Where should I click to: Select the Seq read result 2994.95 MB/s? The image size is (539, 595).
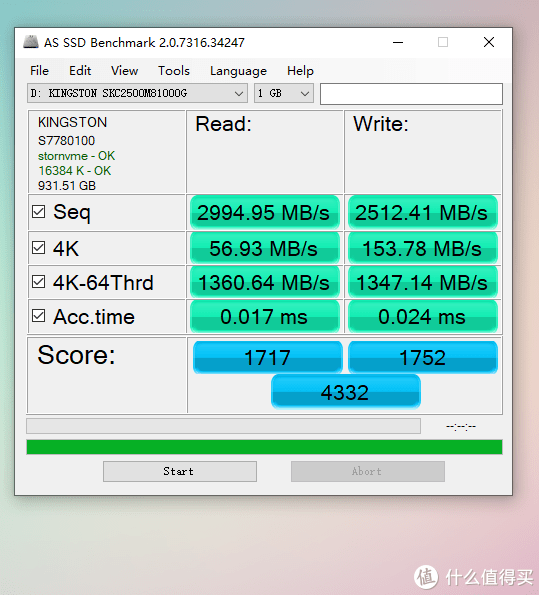(x=265, y=212)
